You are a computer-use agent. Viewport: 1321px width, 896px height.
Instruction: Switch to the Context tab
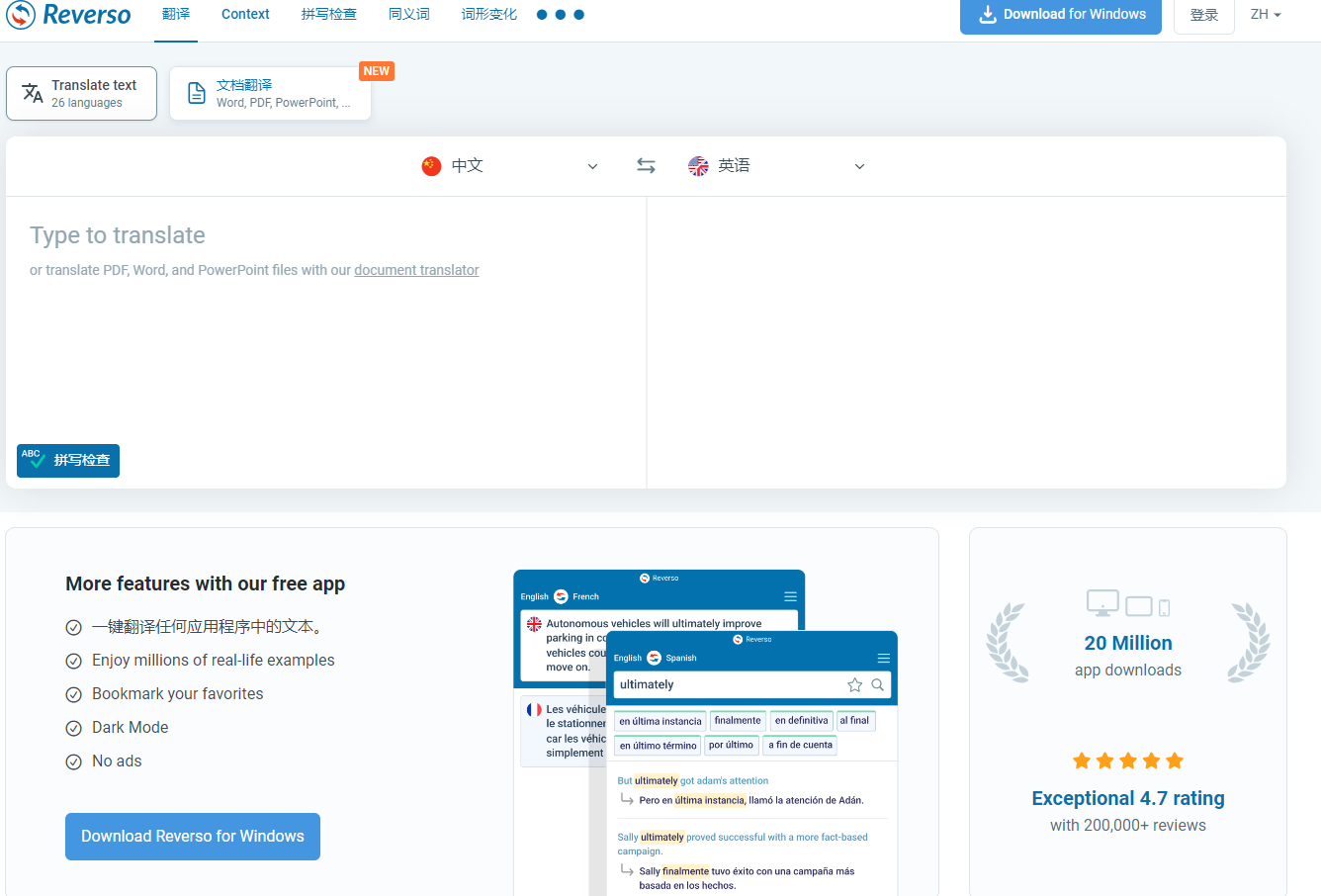pyautogui.click(x=245, y=15)
